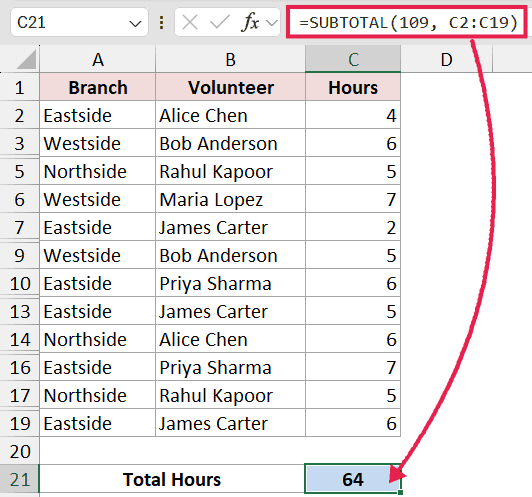This screenshot has height=497, width=532.
Task: Select row 6 header
Action: click(x=20, y=199)
